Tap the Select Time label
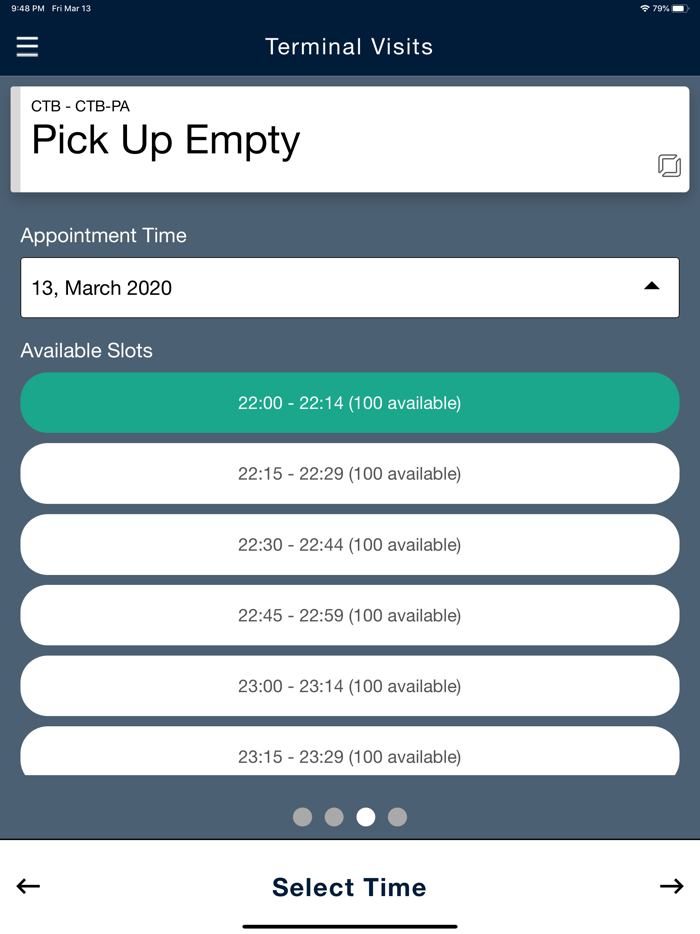This screenshot has width=700, height=934. (349, 887)
